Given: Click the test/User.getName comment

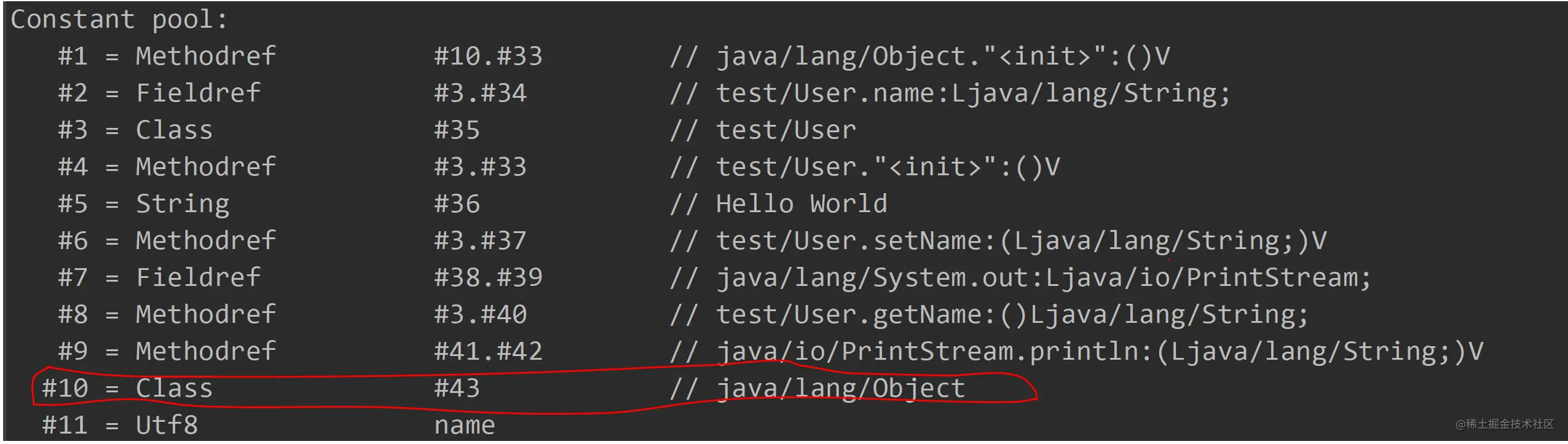Looking at the screenshot, I should [x=989, y=315].
